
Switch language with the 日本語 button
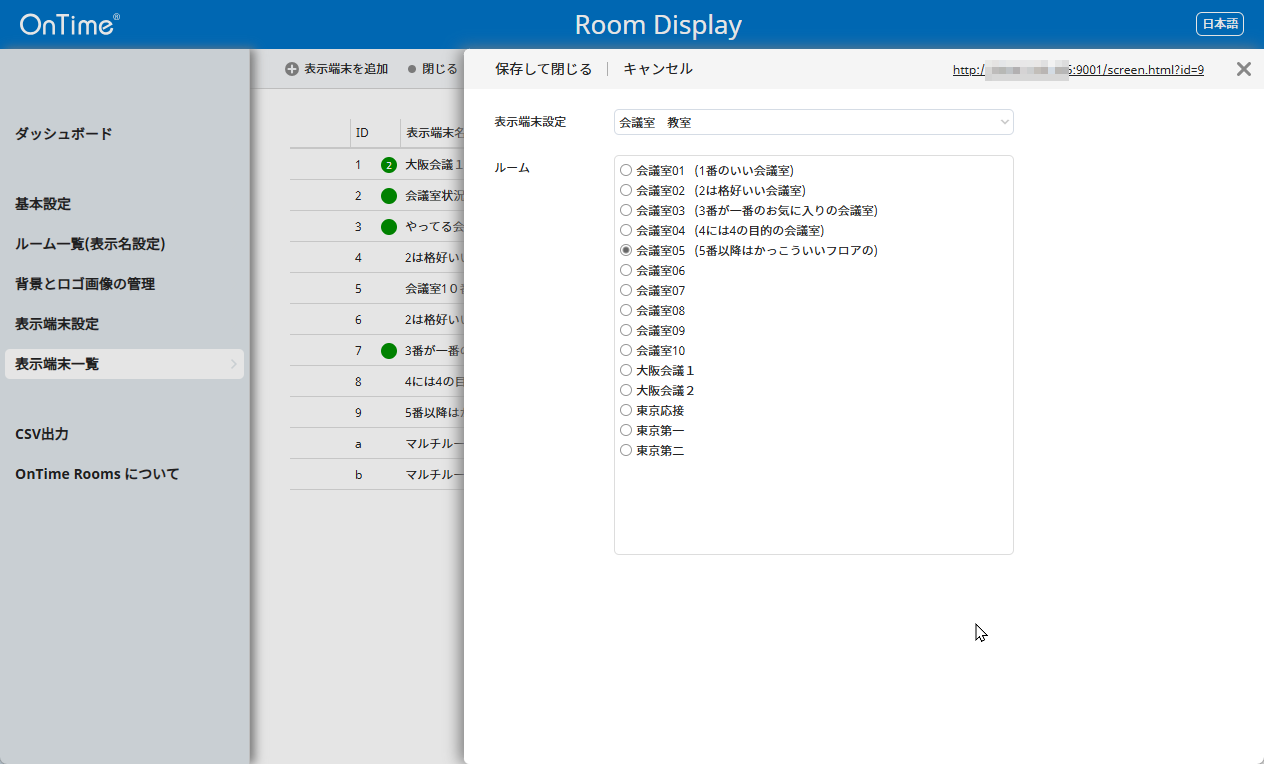point(1219,24)
